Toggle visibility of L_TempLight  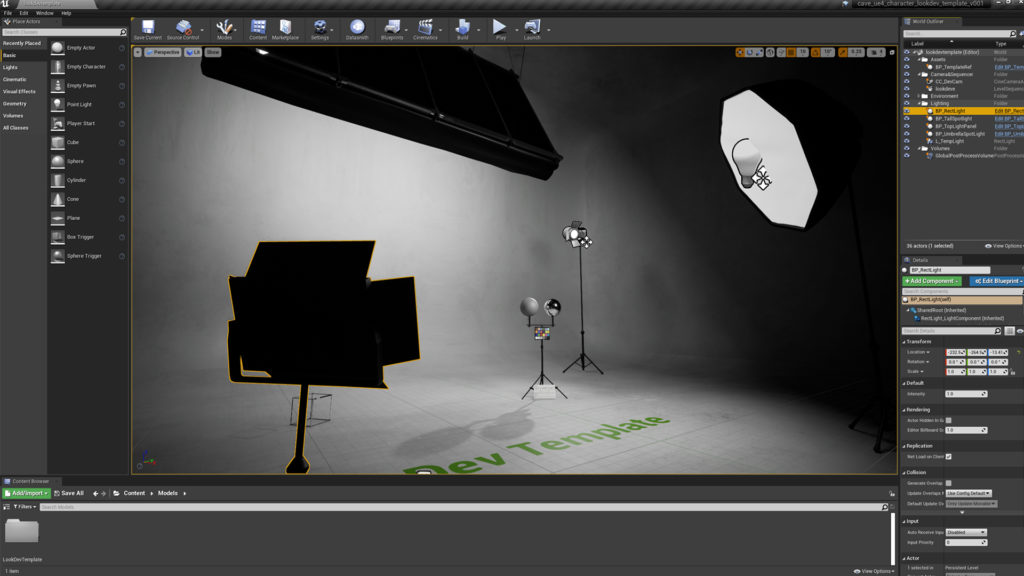pyautogui.click(x=906, y=141)
